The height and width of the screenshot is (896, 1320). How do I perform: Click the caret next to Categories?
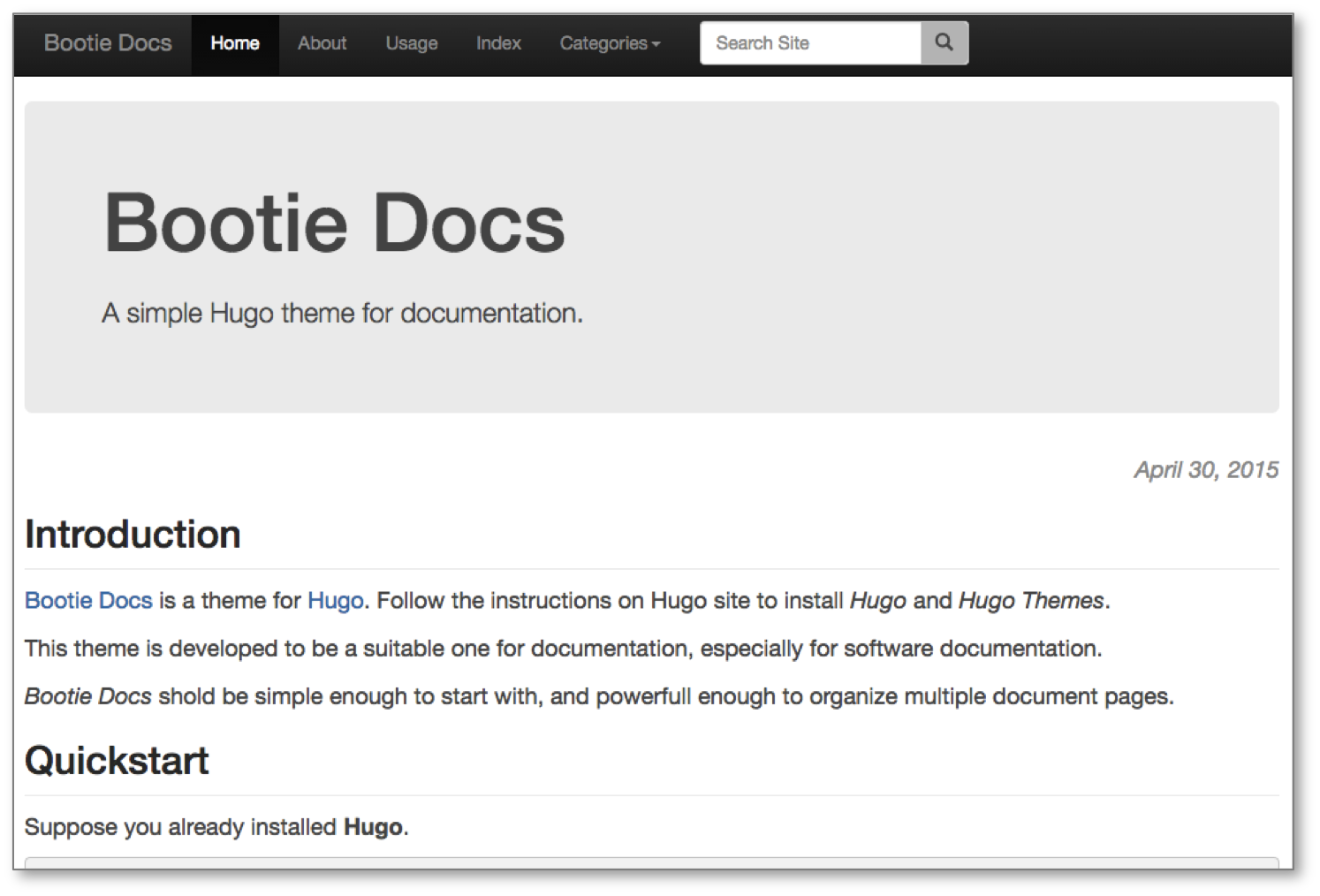pos(656,44)
